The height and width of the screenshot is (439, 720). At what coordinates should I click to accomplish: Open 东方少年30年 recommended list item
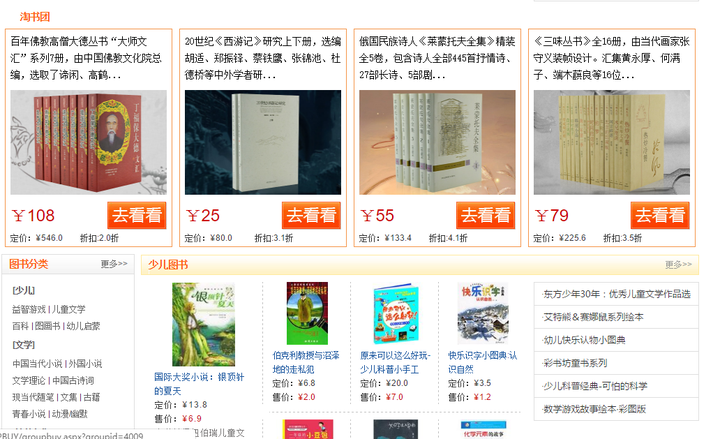(x=617, y=294)
